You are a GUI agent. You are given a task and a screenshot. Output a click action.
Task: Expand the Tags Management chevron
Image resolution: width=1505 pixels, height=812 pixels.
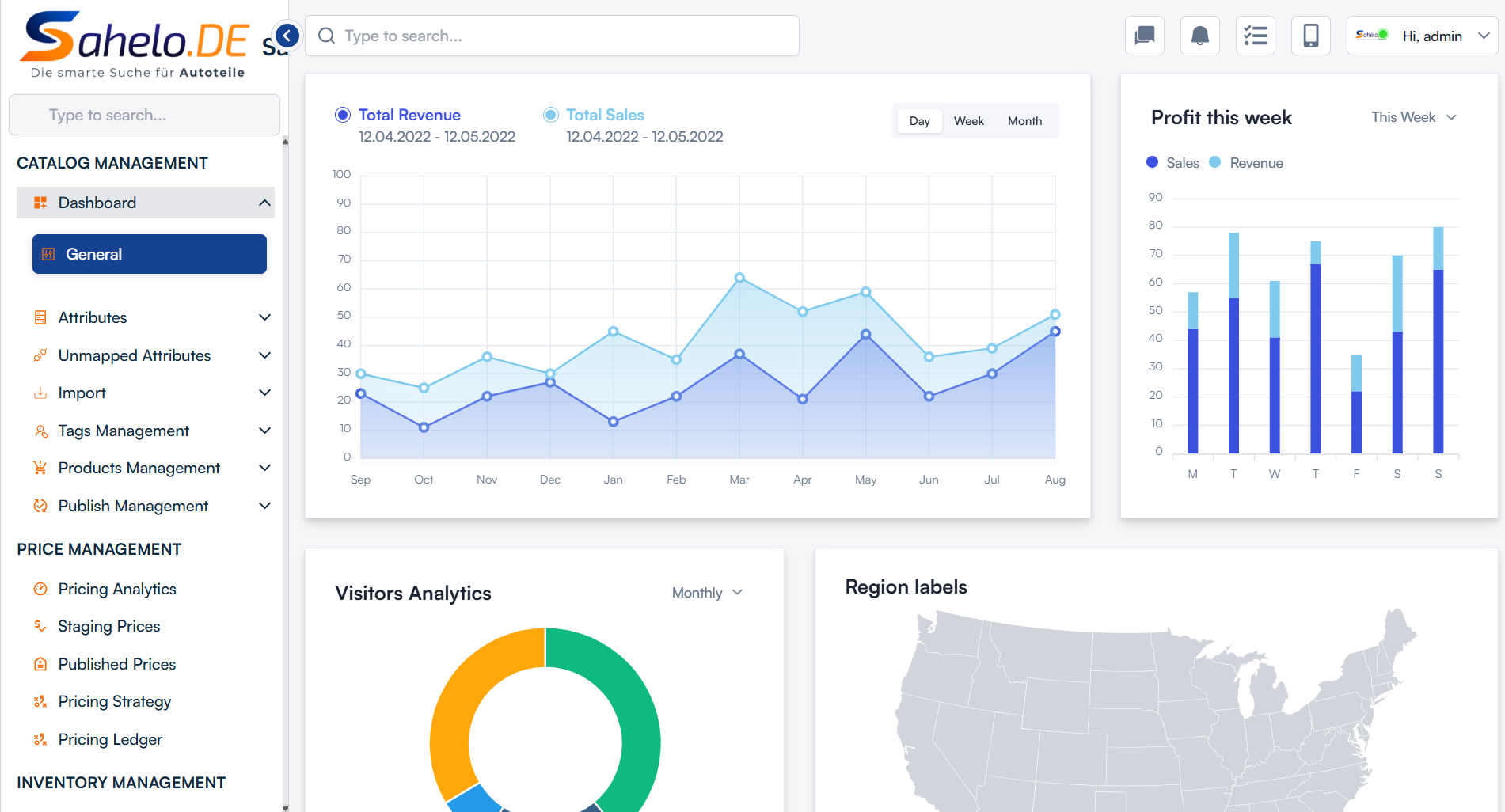(x=264, y=431)
